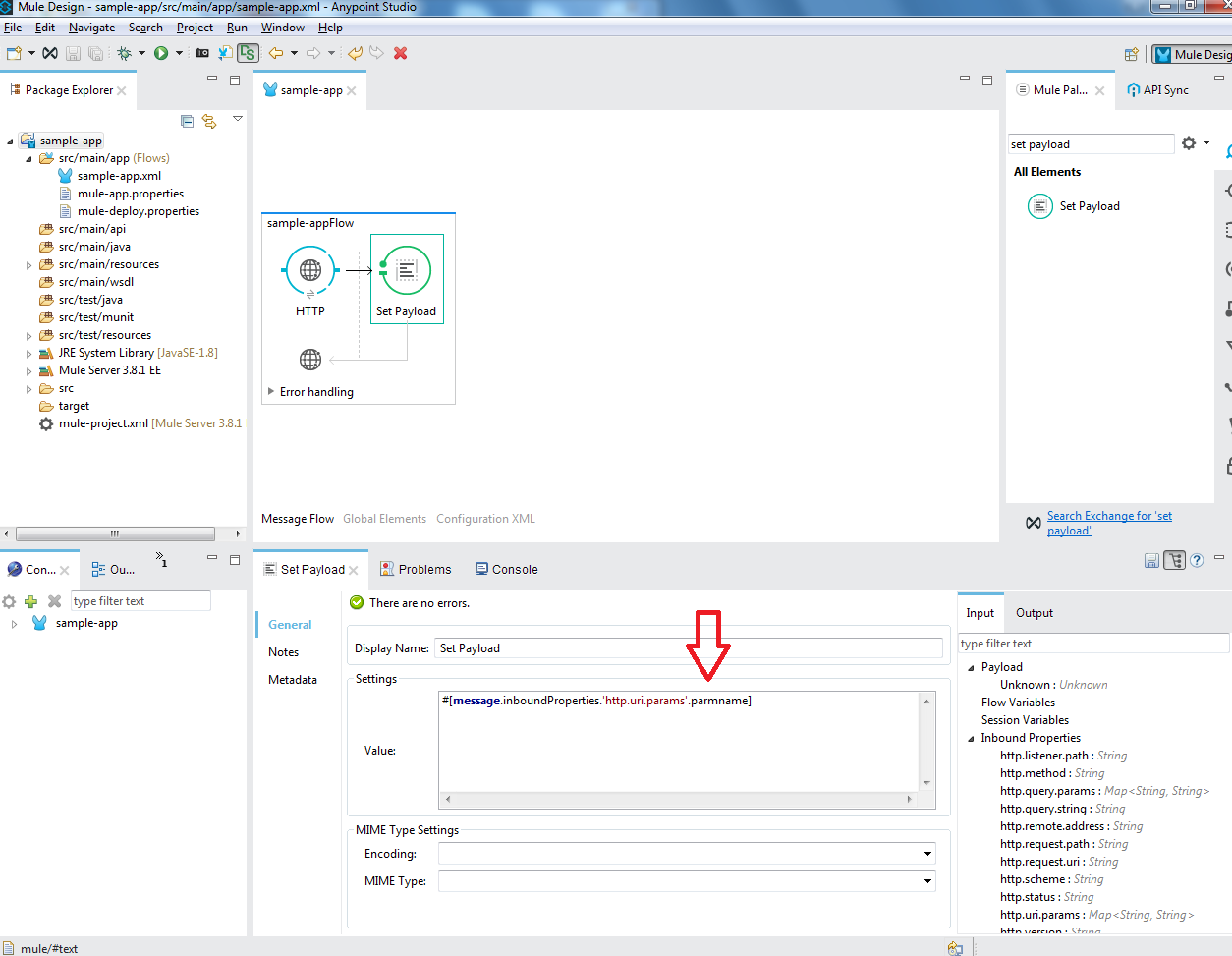Expand the src/main/resources folder
This screenshot has height=956, width=1232.
29,265
